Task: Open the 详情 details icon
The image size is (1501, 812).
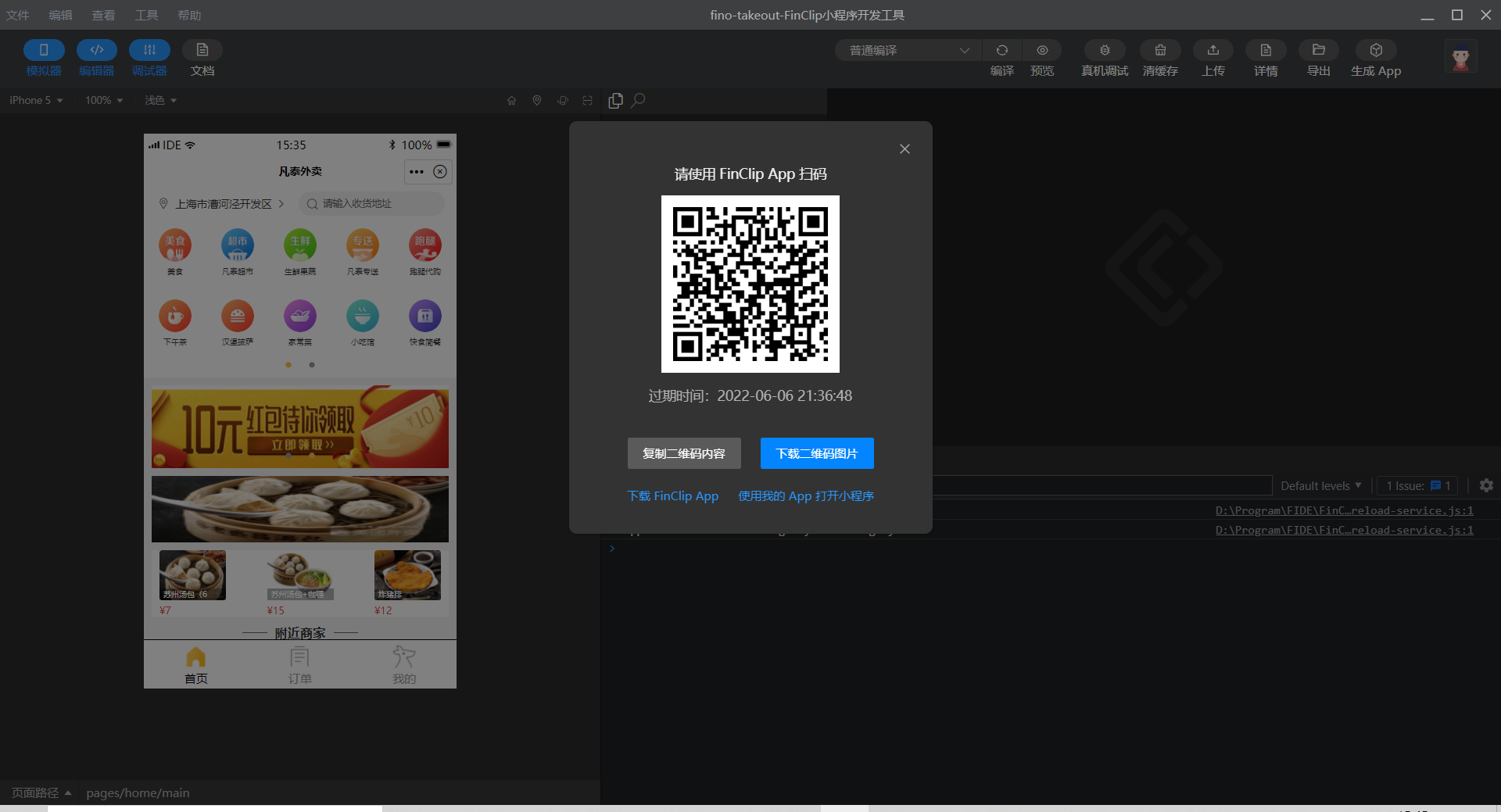Action: (x=1266, y=50)
